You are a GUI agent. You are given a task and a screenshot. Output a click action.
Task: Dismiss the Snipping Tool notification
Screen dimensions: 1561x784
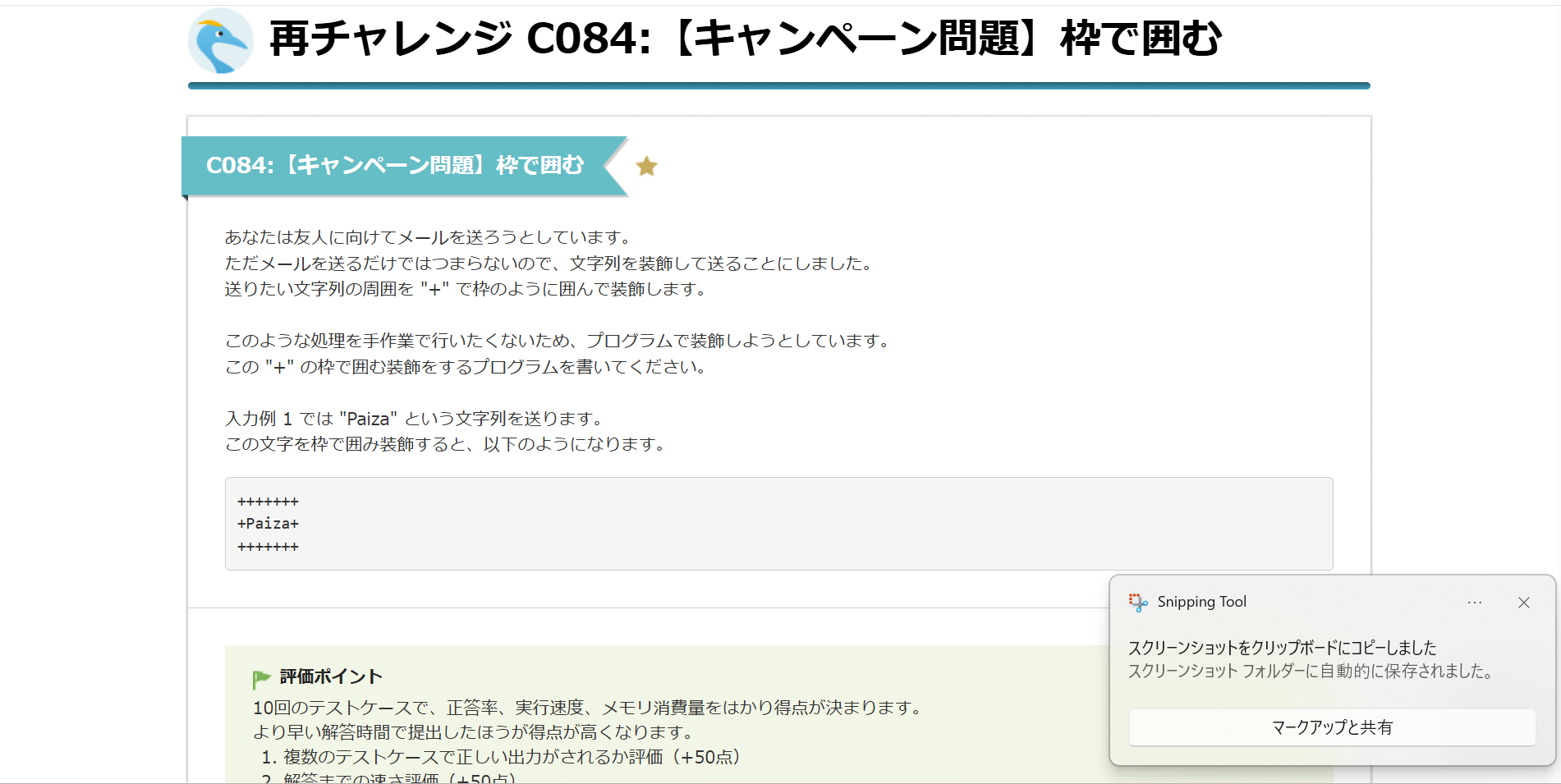1523,603
